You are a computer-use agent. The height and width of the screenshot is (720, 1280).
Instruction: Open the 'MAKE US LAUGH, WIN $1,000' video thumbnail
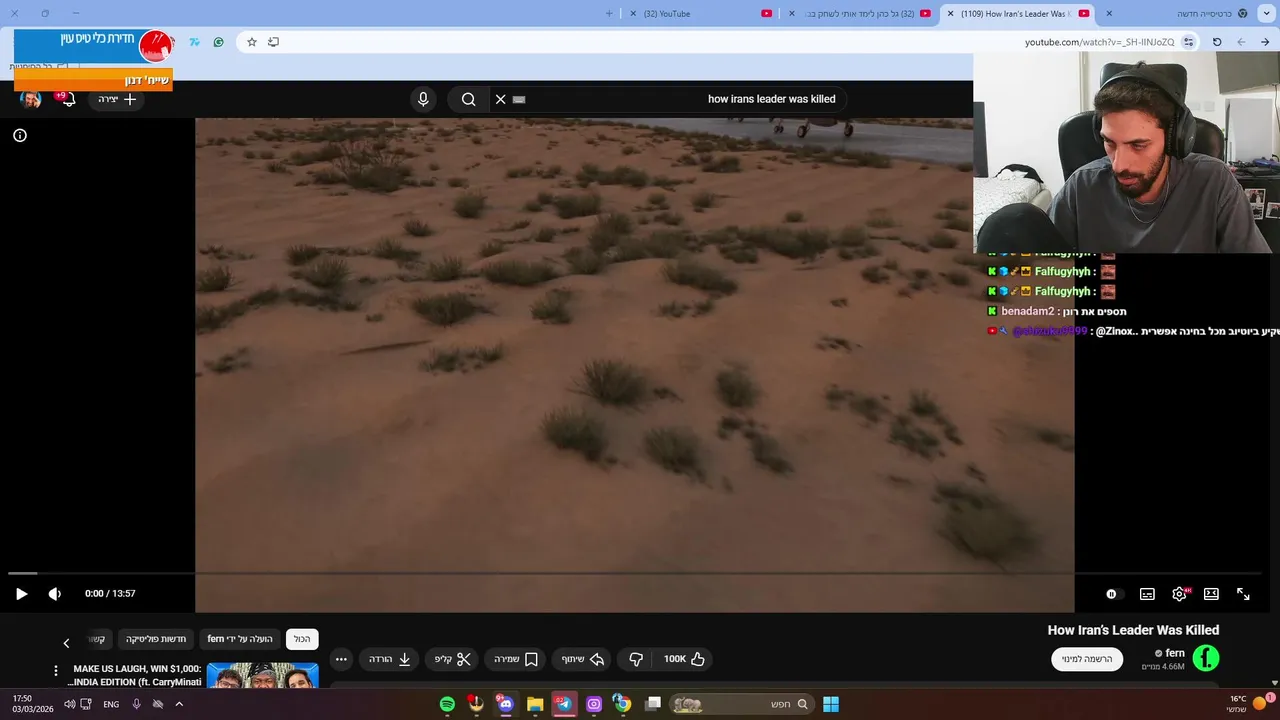(263, 676)
